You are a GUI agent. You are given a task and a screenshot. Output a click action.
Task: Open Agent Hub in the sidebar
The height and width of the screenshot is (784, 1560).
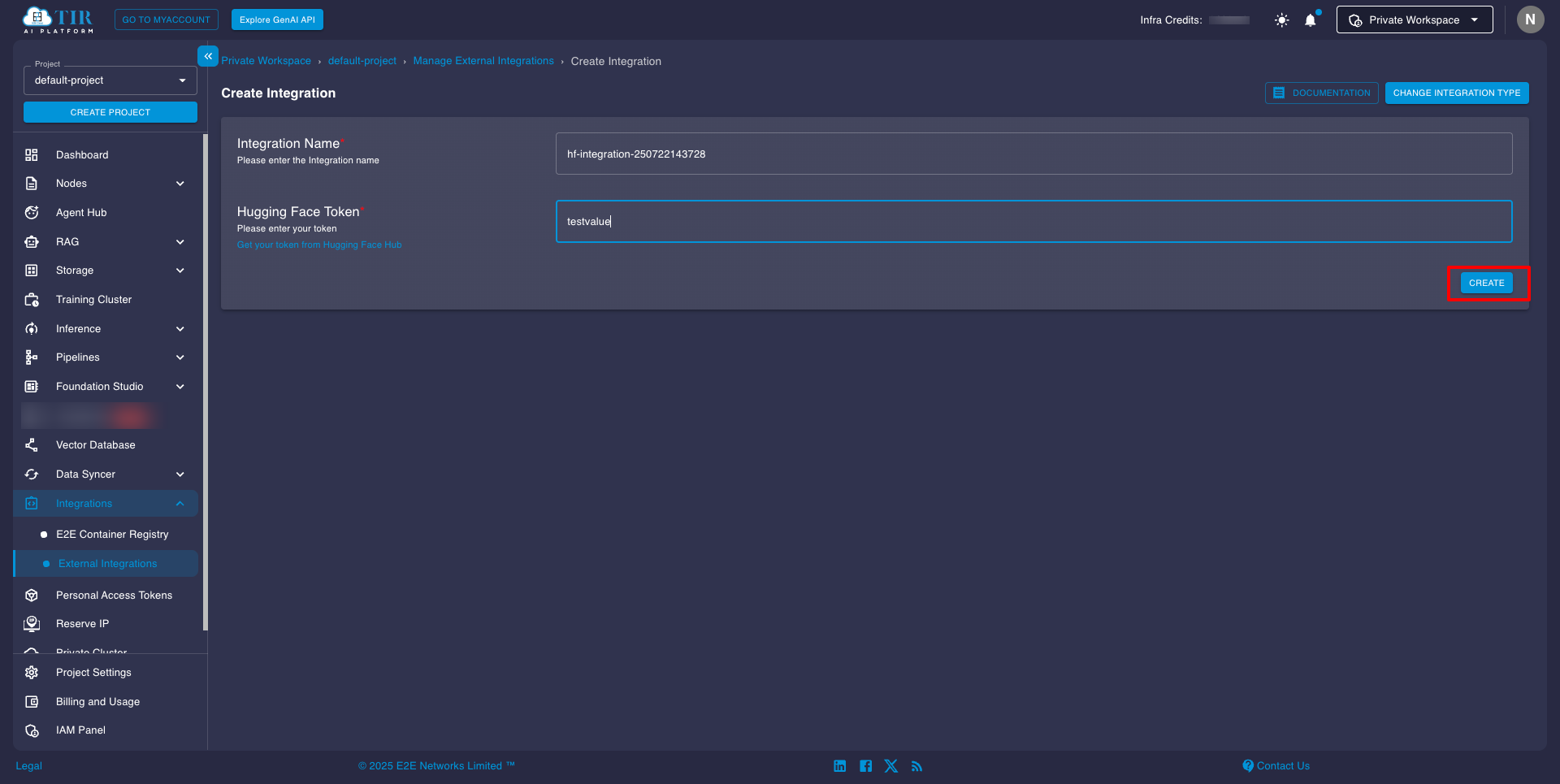pos(81,212)
